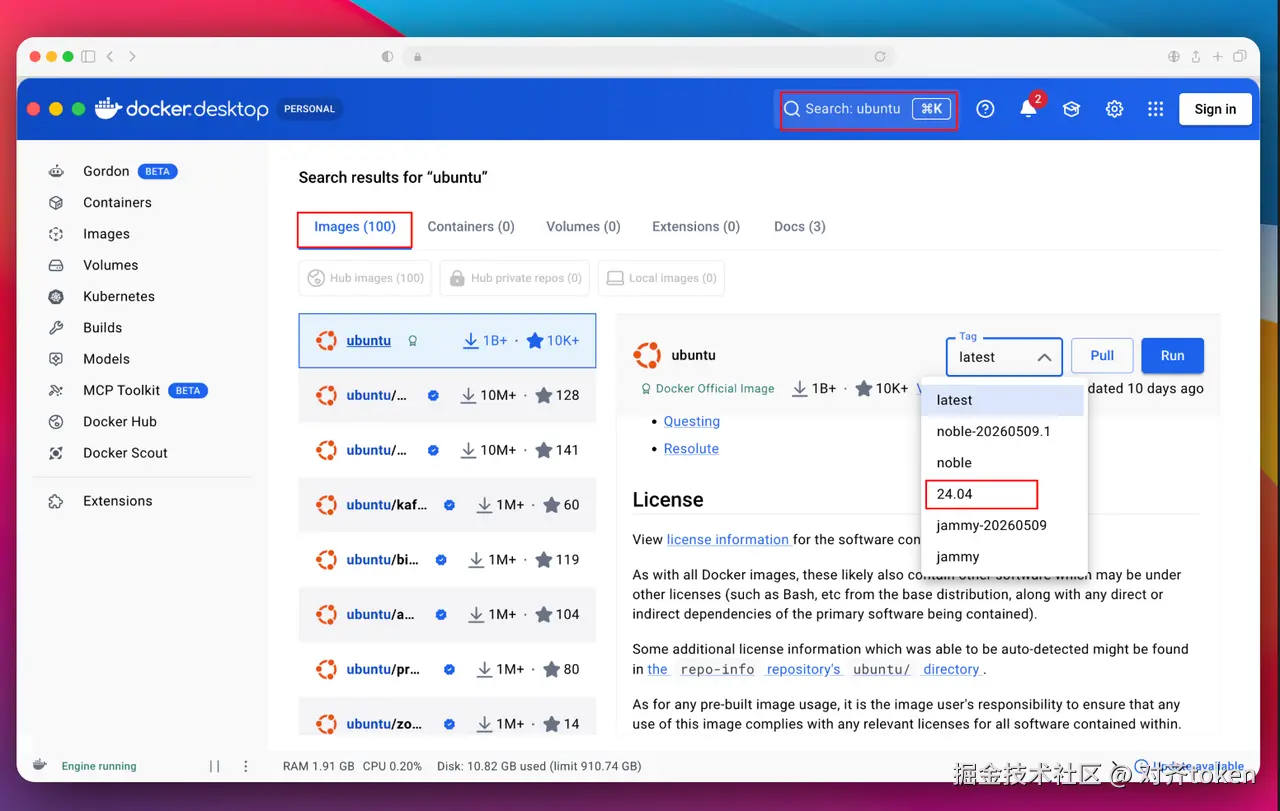
Task: Open engine options three-dot menu
Action: pos(246,766)
